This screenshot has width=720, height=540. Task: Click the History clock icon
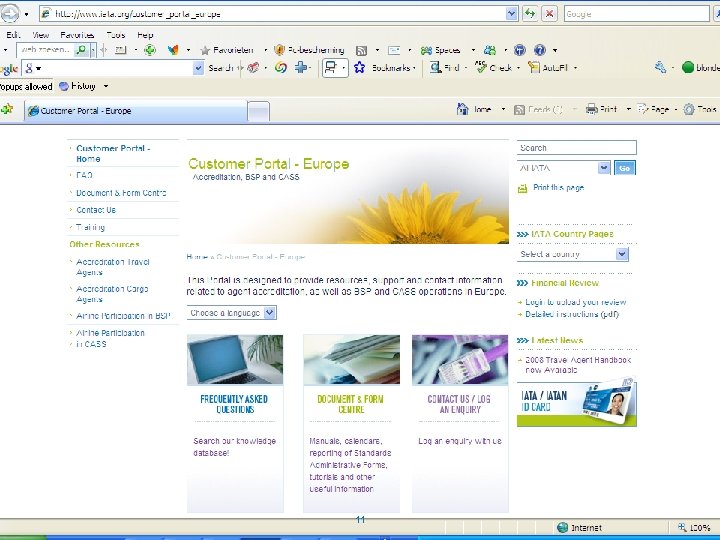point(64,86)
